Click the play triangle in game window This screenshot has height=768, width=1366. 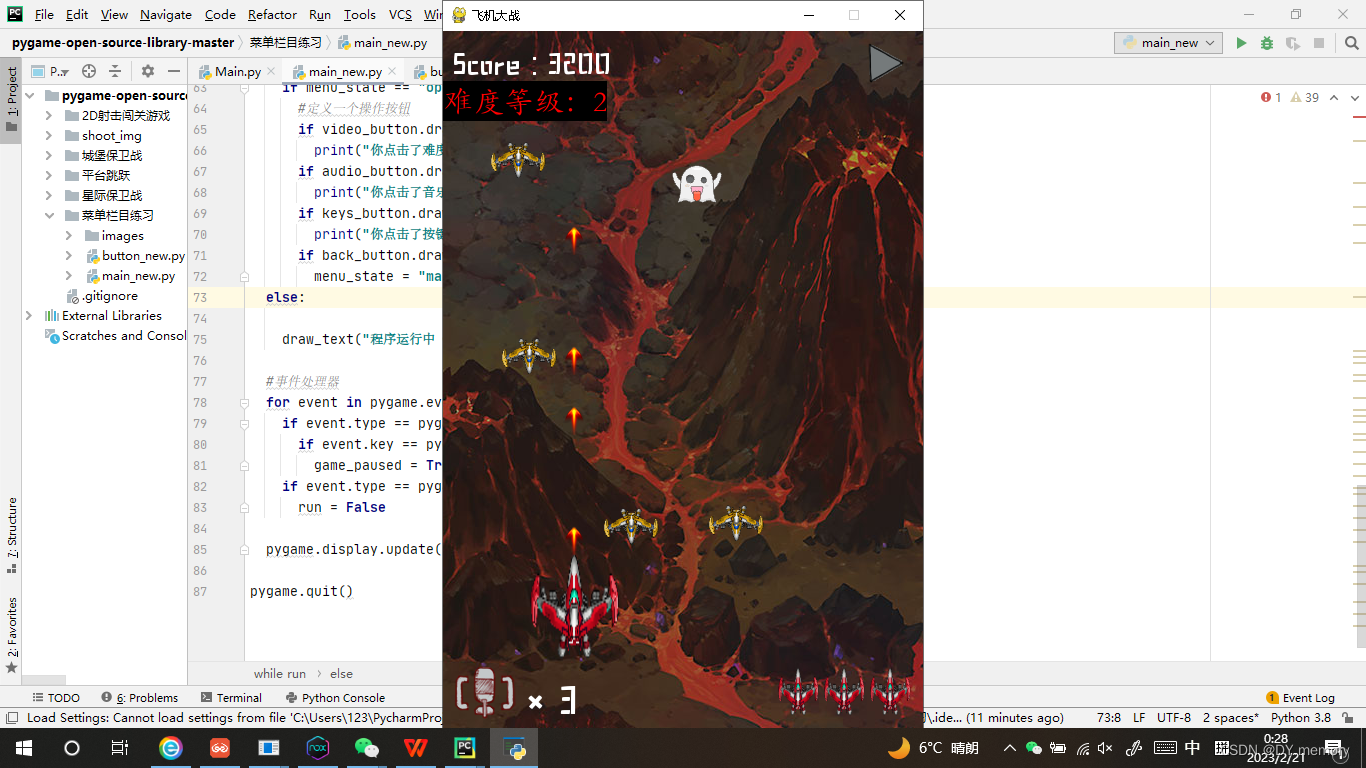[885, 63]
